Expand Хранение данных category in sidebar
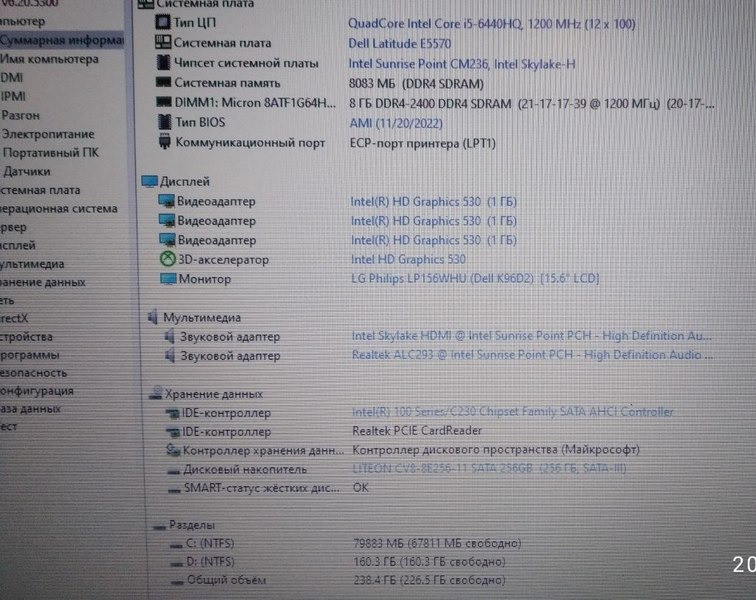This screenshot has height=600, width=756. click(42, 282)
